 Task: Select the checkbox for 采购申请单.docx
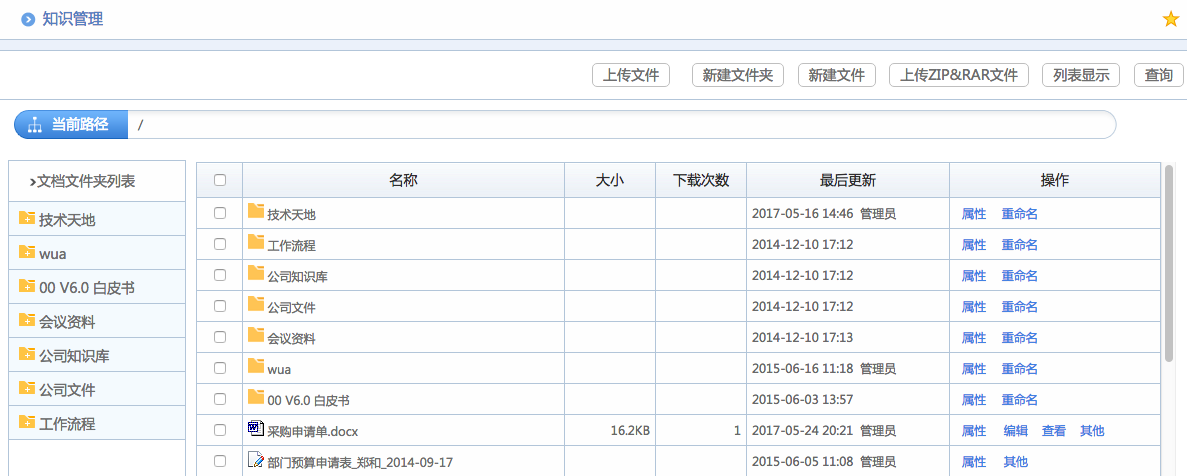pyautogui.click(x=220, y=431)
